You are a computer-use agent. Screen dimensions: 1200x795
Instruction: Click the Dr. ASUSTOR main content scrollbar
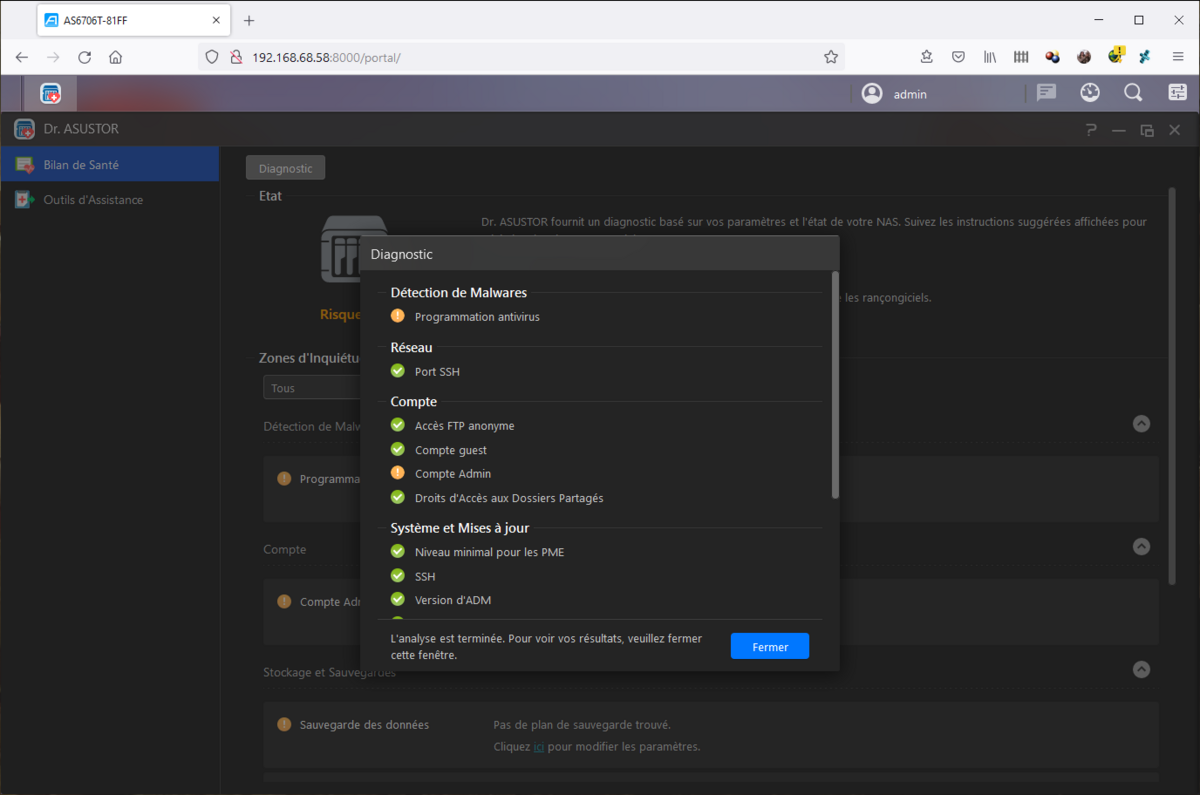[1171, 385]
